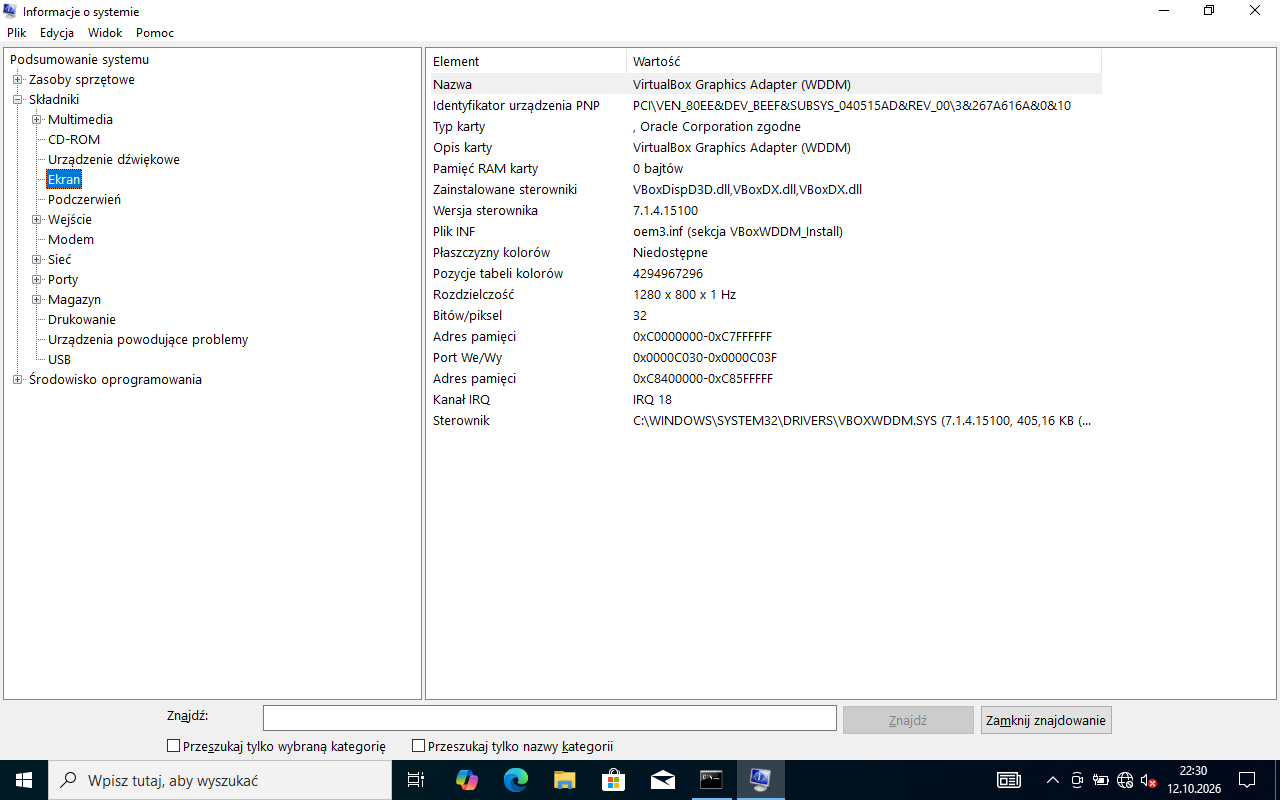Click the Zamknij znajdowanie button
The height and width of the screenshot is (800, 1280).
(1046, 720)
